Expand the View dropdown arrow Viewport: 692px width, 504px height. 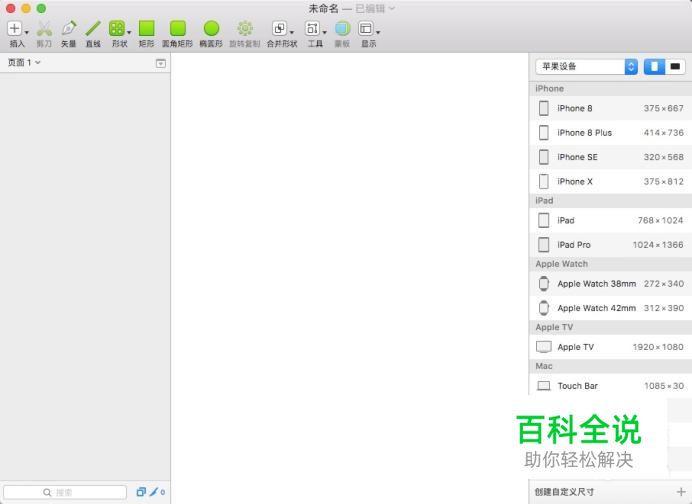pyautogui.click(x=378, y=32)
